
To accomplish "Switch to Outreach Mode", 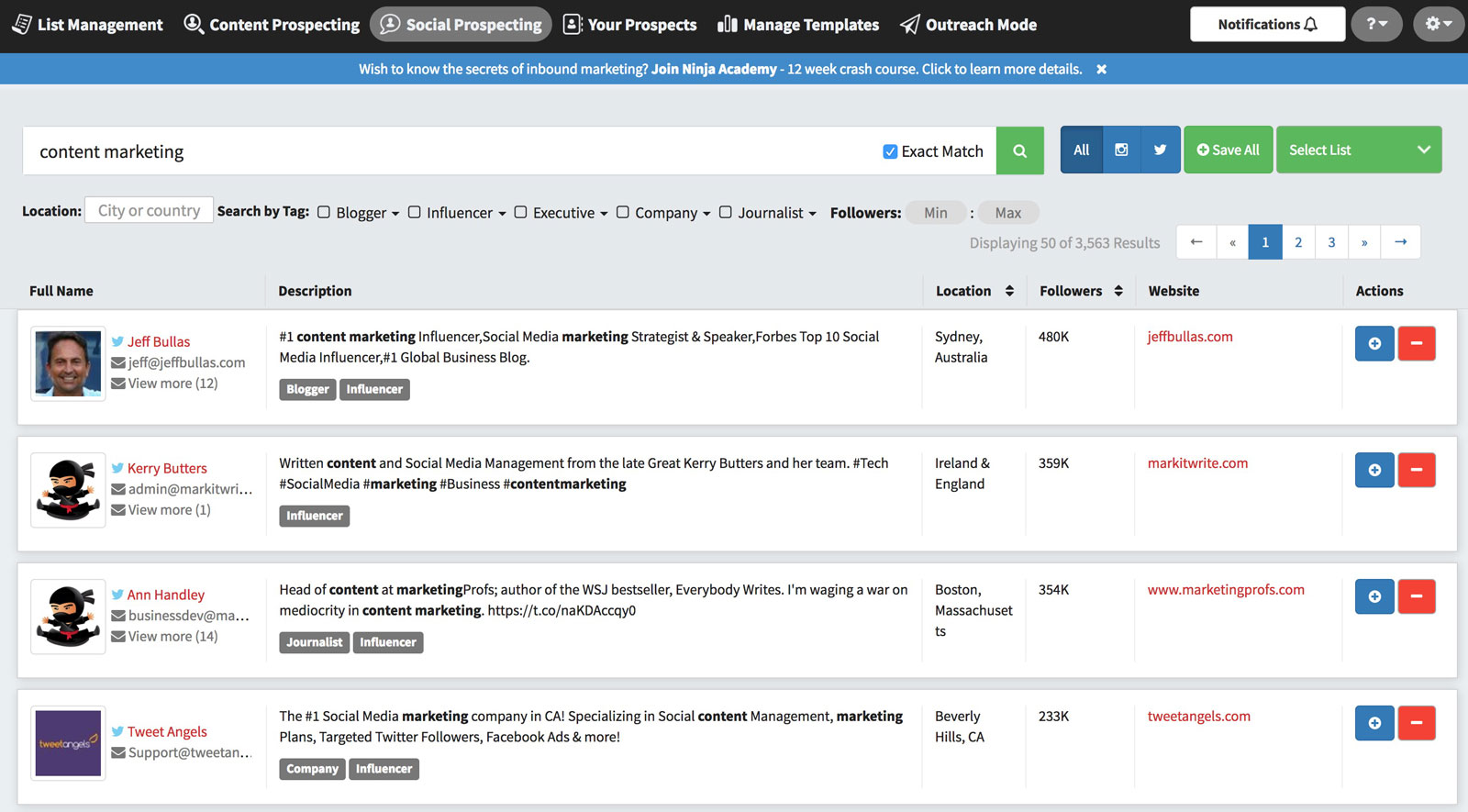I will pyautogui.click(x=968, y=25).
